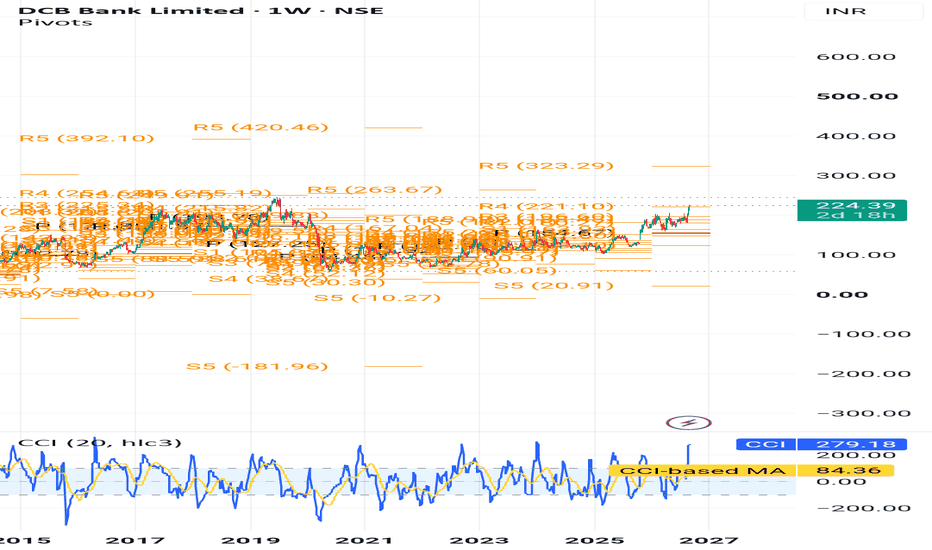Viewport: 932px width, 550px height.
Task: Select the R5 (263.67) pivot label
Action: 374,190
